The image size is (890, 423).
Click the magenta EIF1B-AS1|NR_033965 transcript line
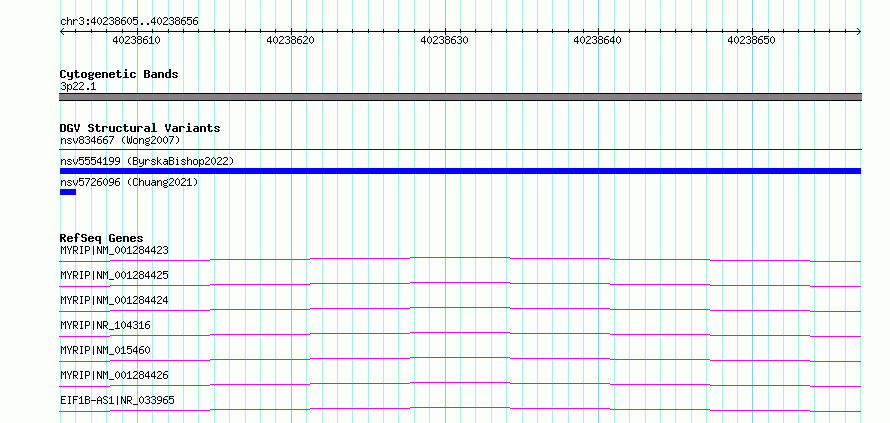point(460,409)
